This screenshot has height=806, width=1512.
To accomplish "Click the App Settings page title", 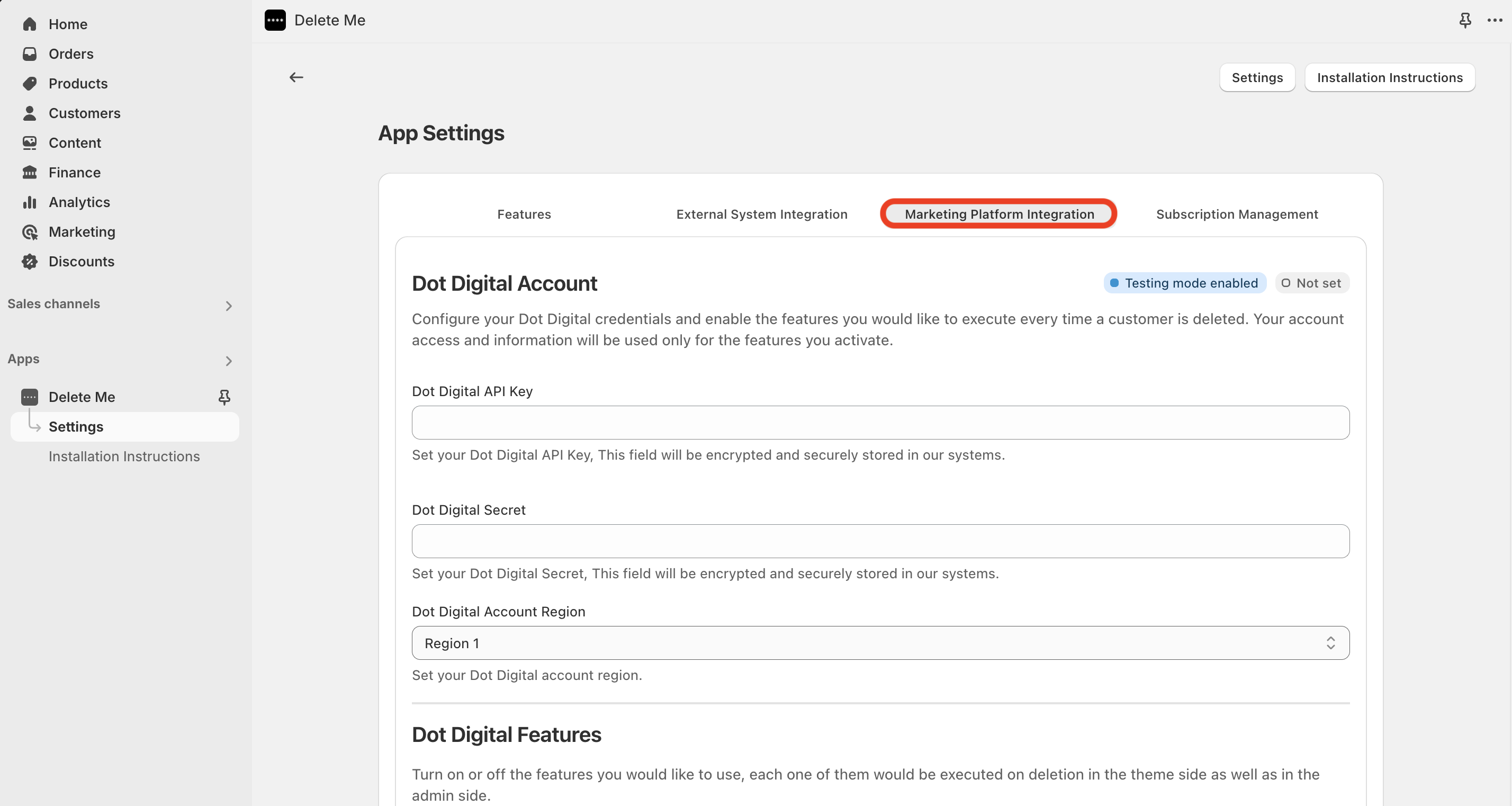I will pos(441,133).
